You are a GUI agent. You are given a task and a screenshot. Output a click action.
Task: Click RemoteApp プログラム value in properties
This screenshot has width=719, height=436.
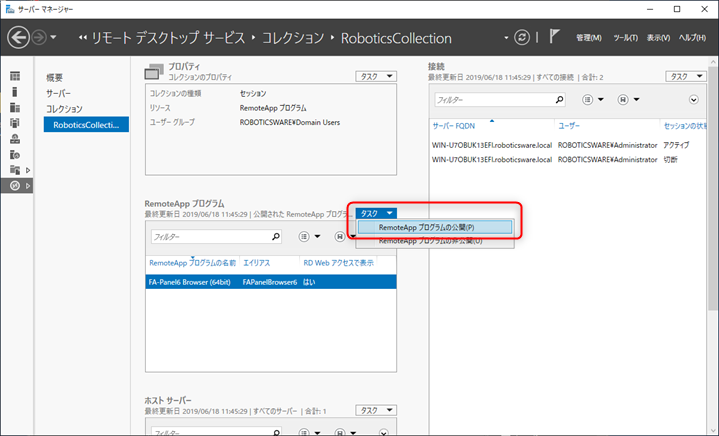tap(273, 108)
